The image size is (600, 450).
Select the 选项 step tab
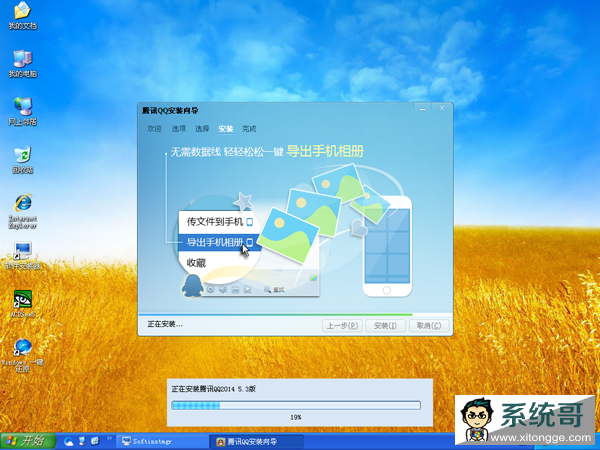pyautogui.click(x=178, y=129)
